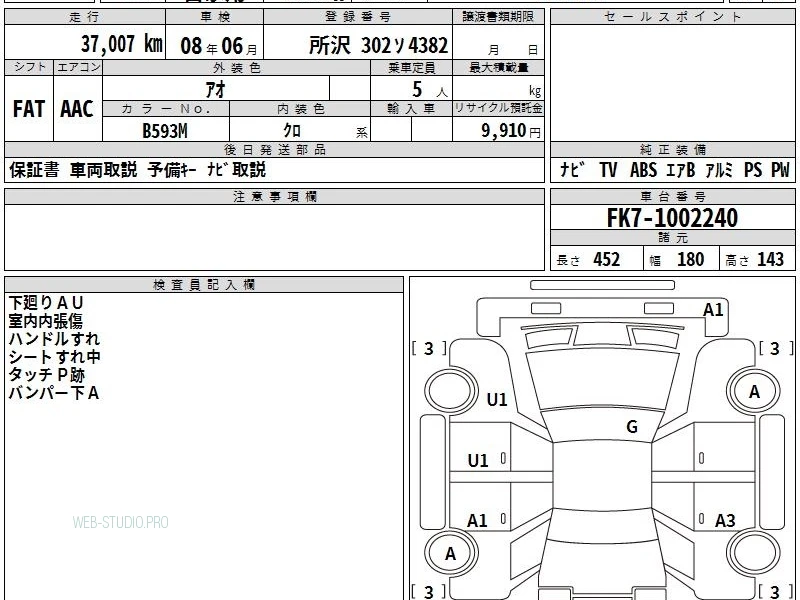800x600 pixels.
Task: Click the AAC air conditioner value
Action: (77, 109)
